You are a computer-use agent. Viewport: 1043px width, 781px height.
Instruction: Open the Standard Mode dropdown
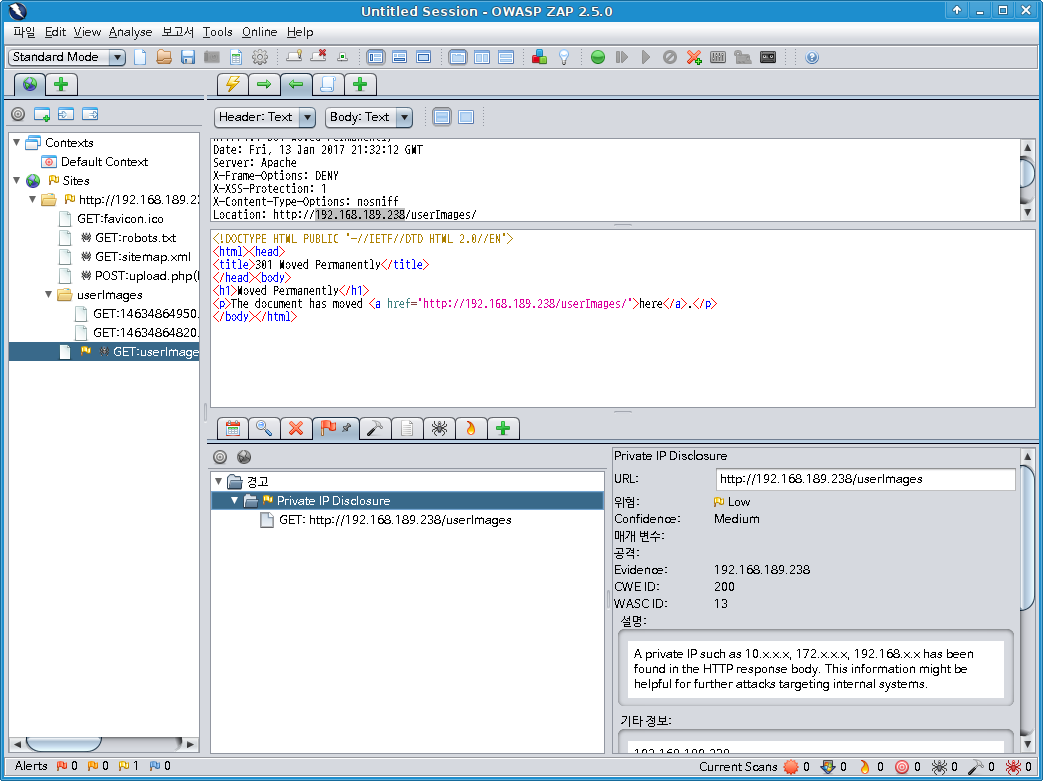tap(67, 57)
